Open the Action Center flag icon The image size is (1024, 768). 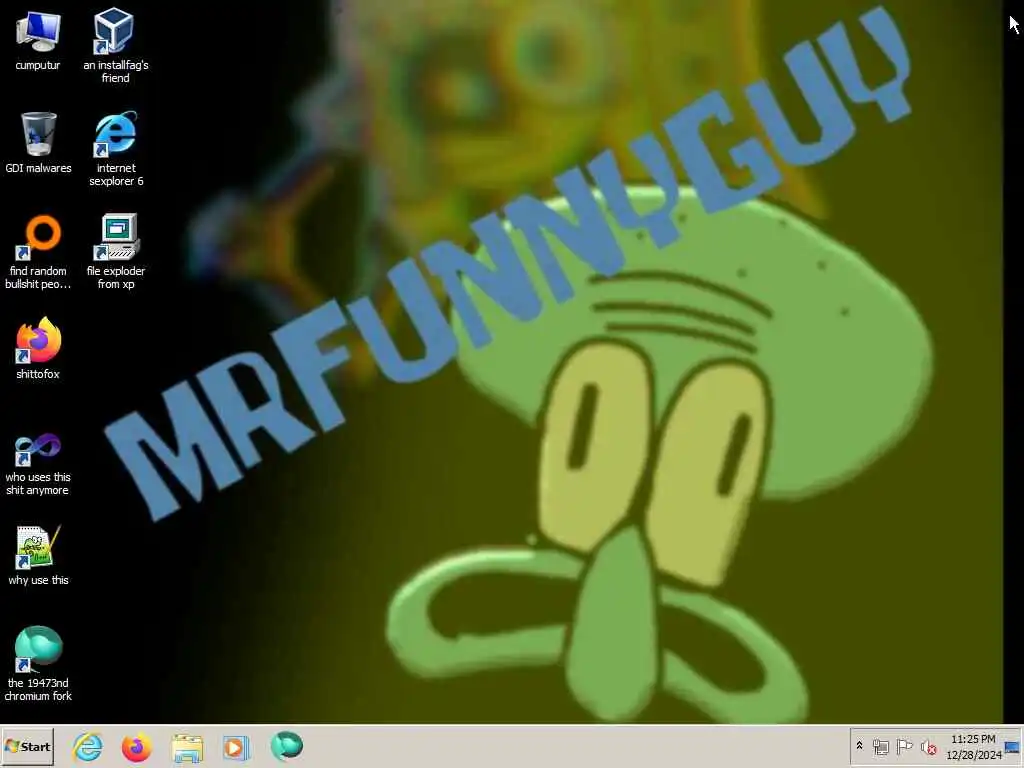(904, 746)
